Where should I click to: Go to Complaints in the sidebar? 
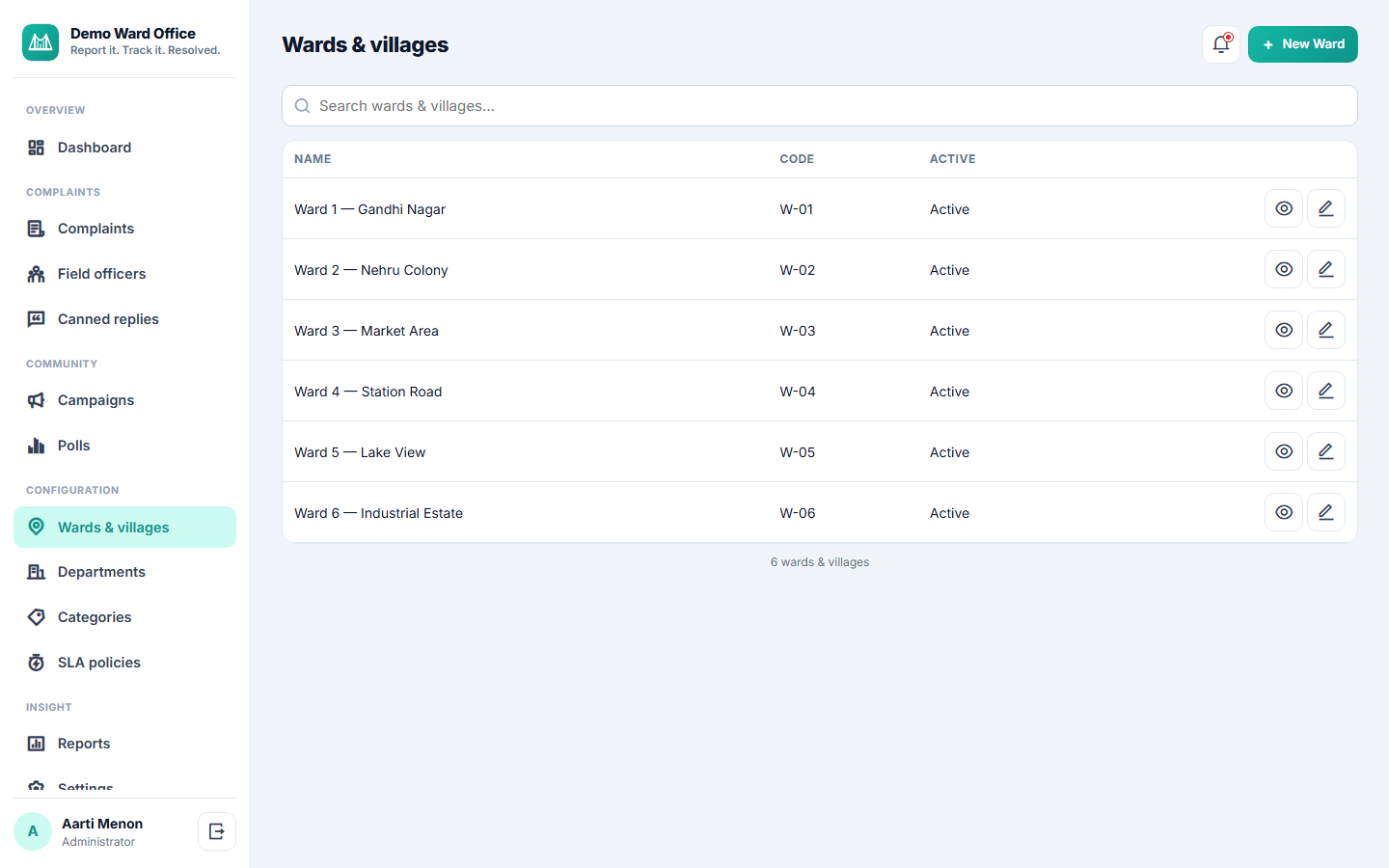click(124, 229)
